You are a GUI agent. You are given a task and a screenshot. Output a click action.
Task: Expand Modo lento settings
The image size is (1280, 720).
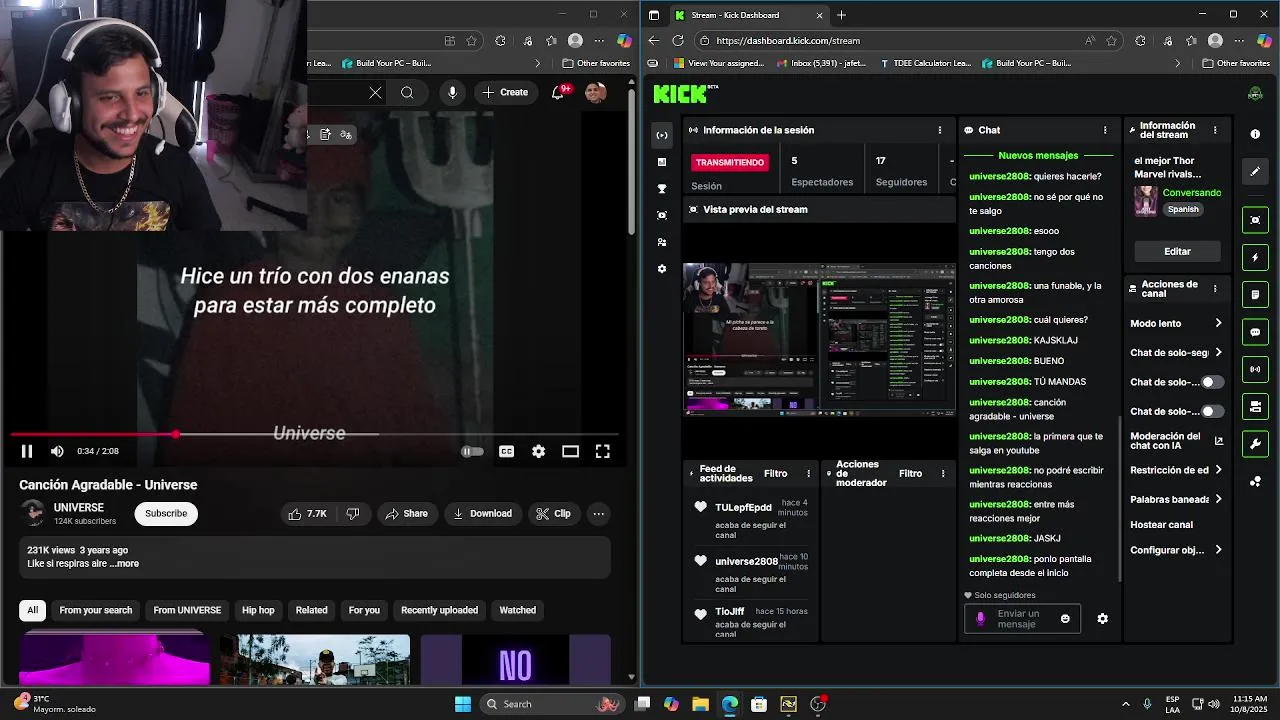point(1176,323)
